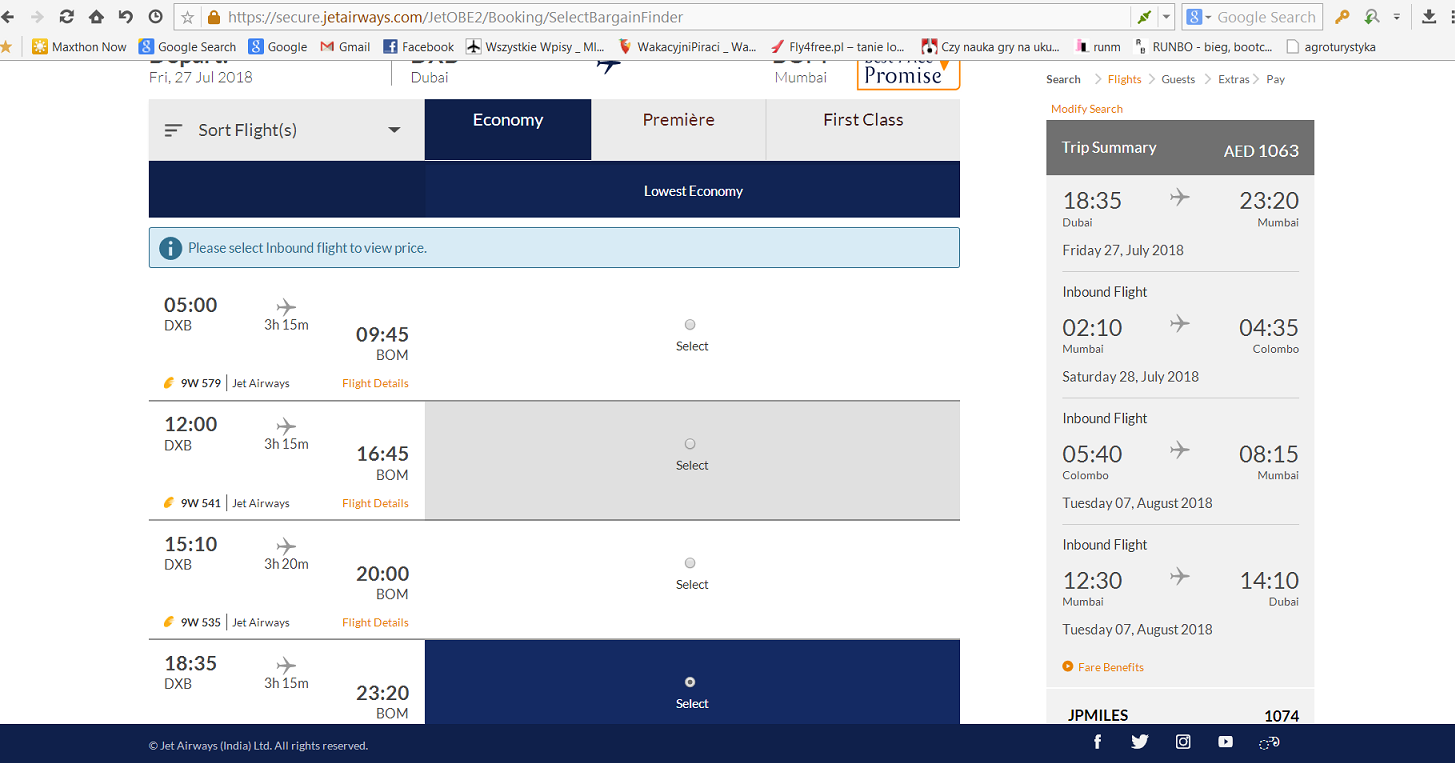
Task: Expand the toolbar overflow arrow
Action: point(1397,17)
